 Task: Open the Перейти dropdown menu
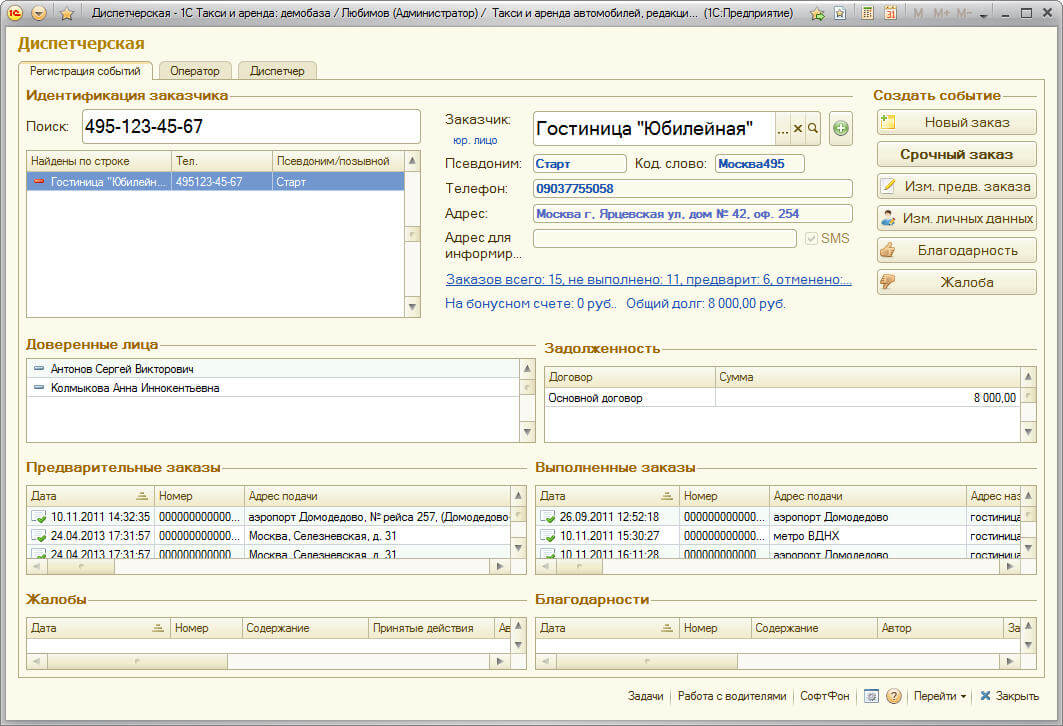click(x=939, y=696)
